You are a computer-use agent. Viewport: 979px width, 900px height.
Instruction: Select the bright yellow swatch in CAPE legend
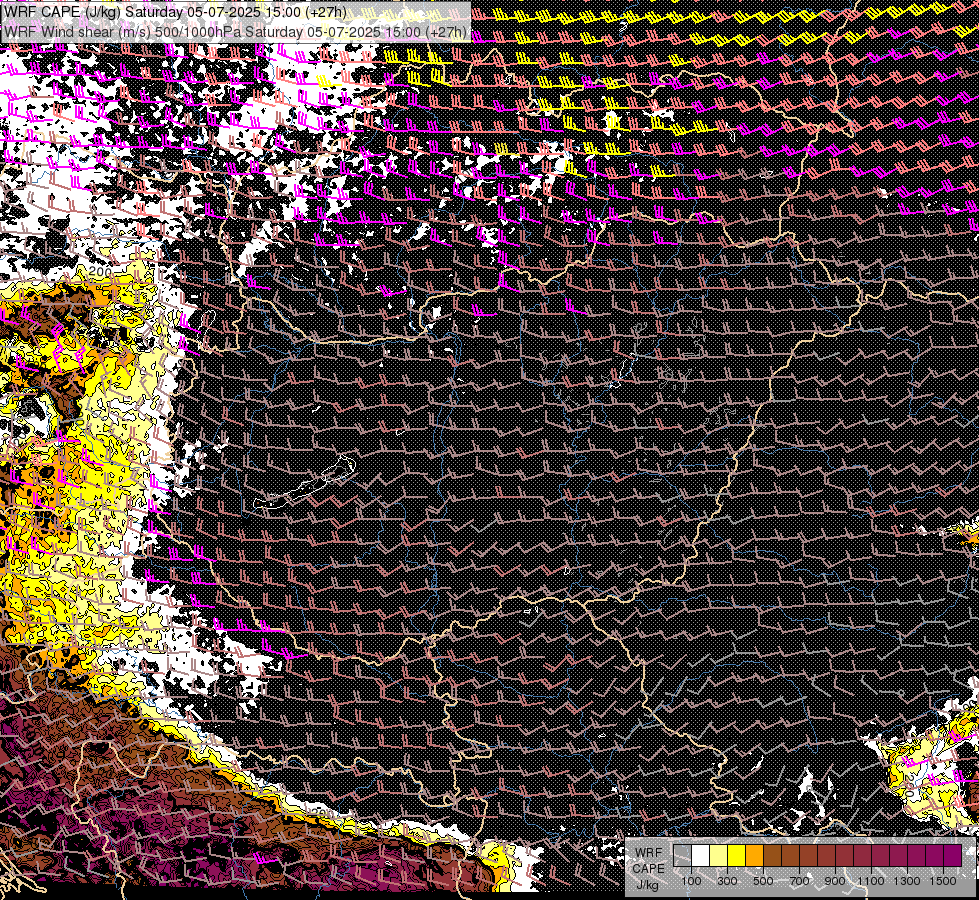(x=736, y=856)
